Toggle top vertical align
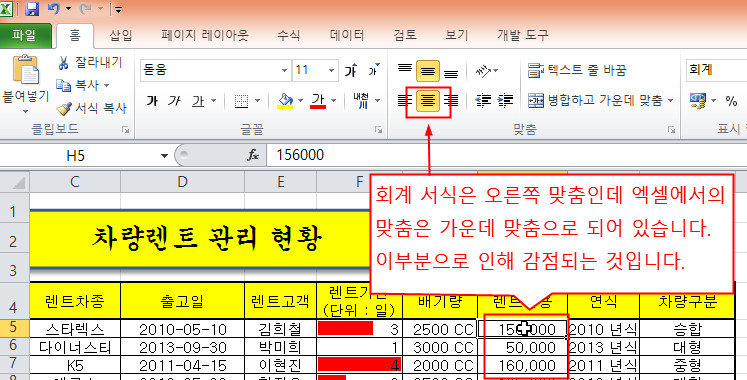The height and width of the screenshot is (380, 747). [405, 70]
